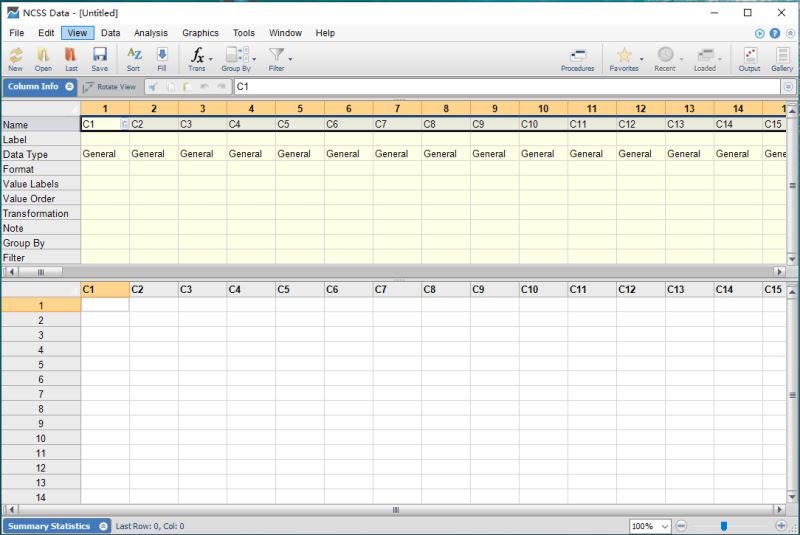This screenshot has width=800, height=535.
Task: Click the Redo arrow icon
Action: click(221, 87)
